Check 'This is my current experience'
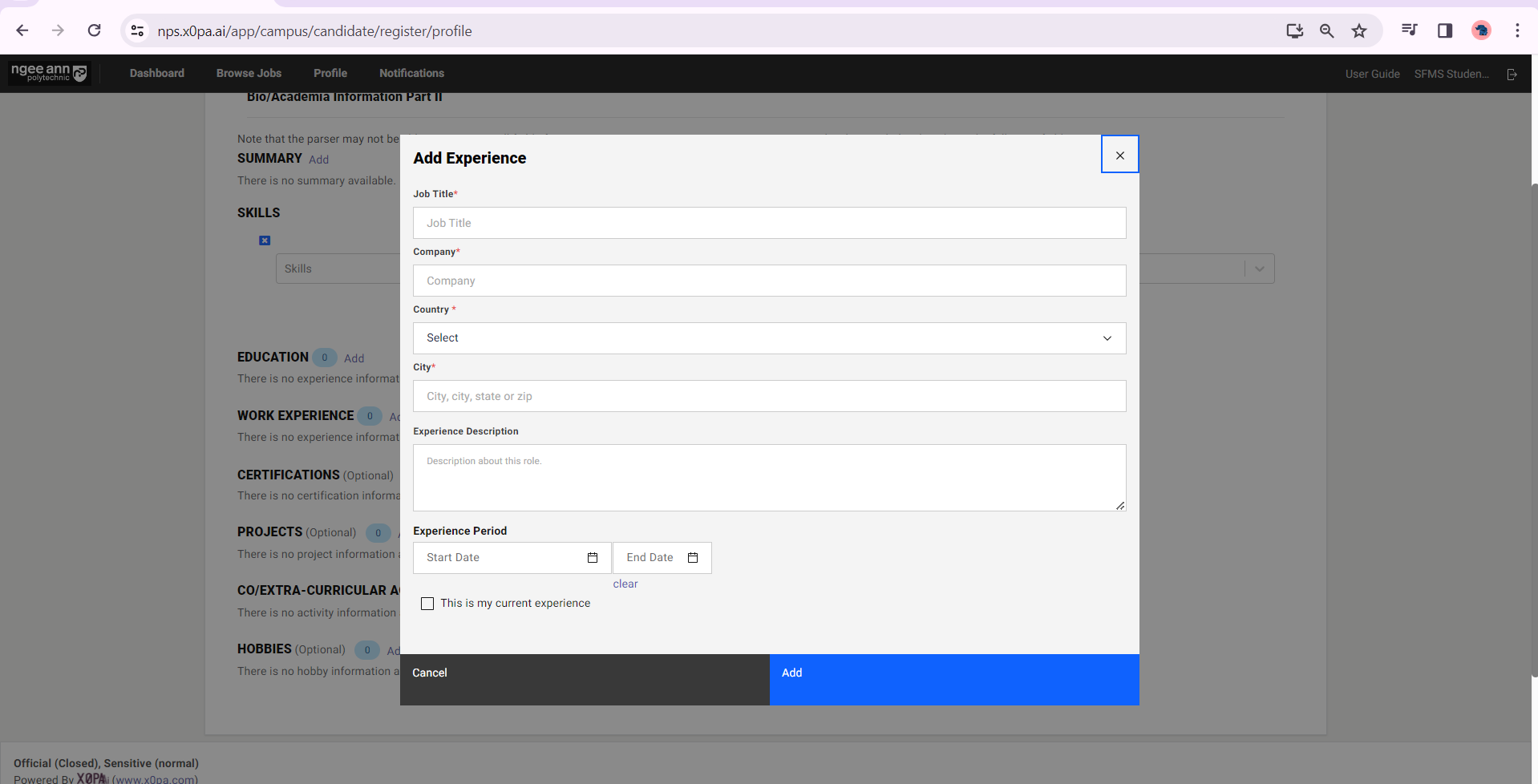The height and width of the screenshot is (784, 1538). click(x=427, y=604)
